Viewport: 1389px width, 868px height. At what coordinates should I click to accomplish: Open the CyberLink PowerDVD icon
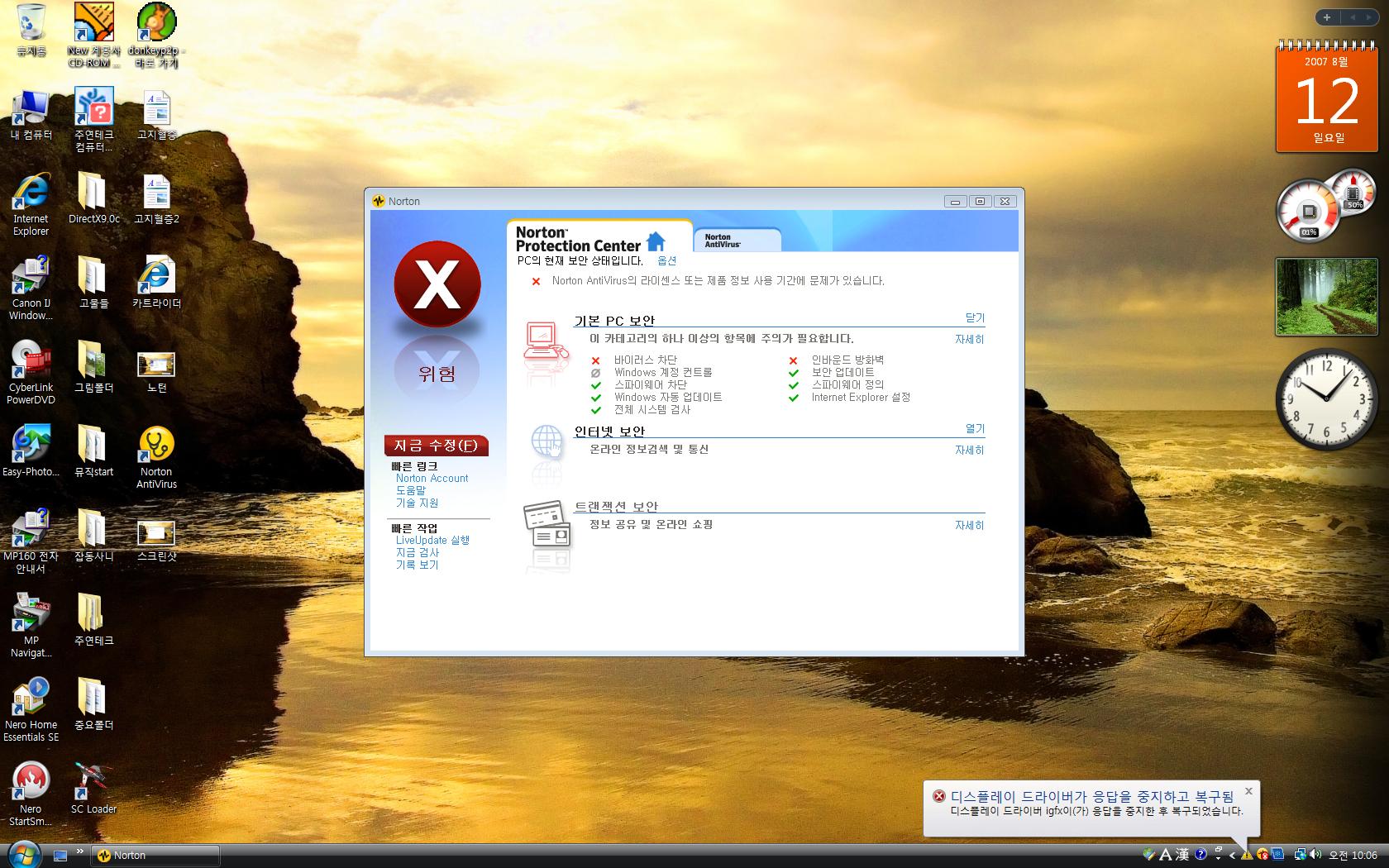(x=31, y=373)
